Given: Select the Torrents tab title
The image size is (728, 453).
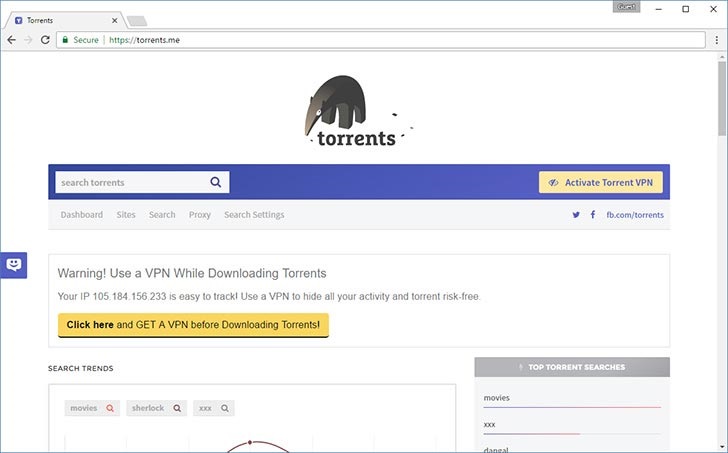Looking at the screenshot, I should pos(40,20).
